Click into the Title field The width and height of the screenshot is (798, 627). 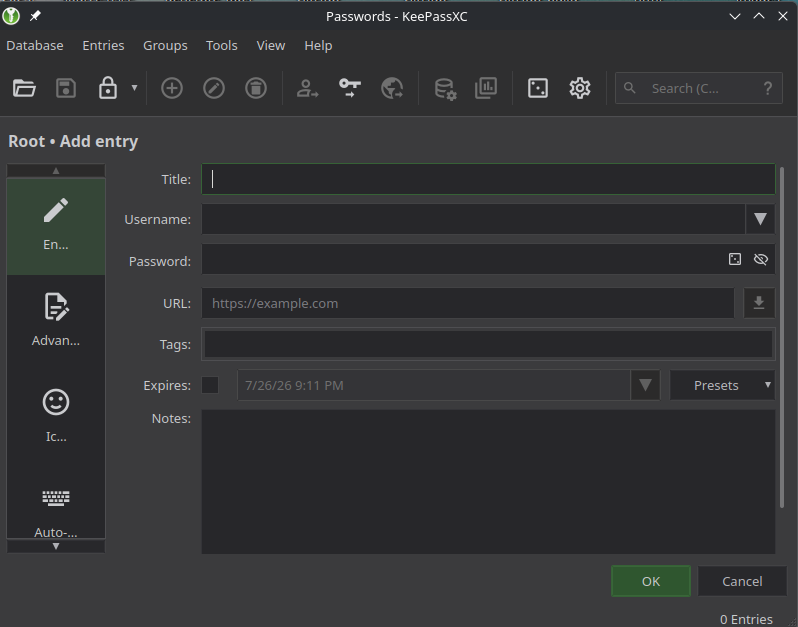(488, 179)
